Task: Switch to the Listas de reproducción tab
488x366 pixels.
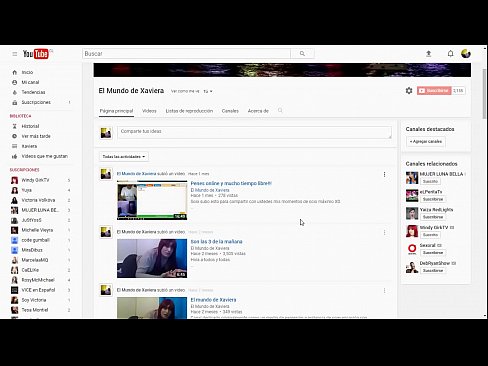Action: click(189, 111)
